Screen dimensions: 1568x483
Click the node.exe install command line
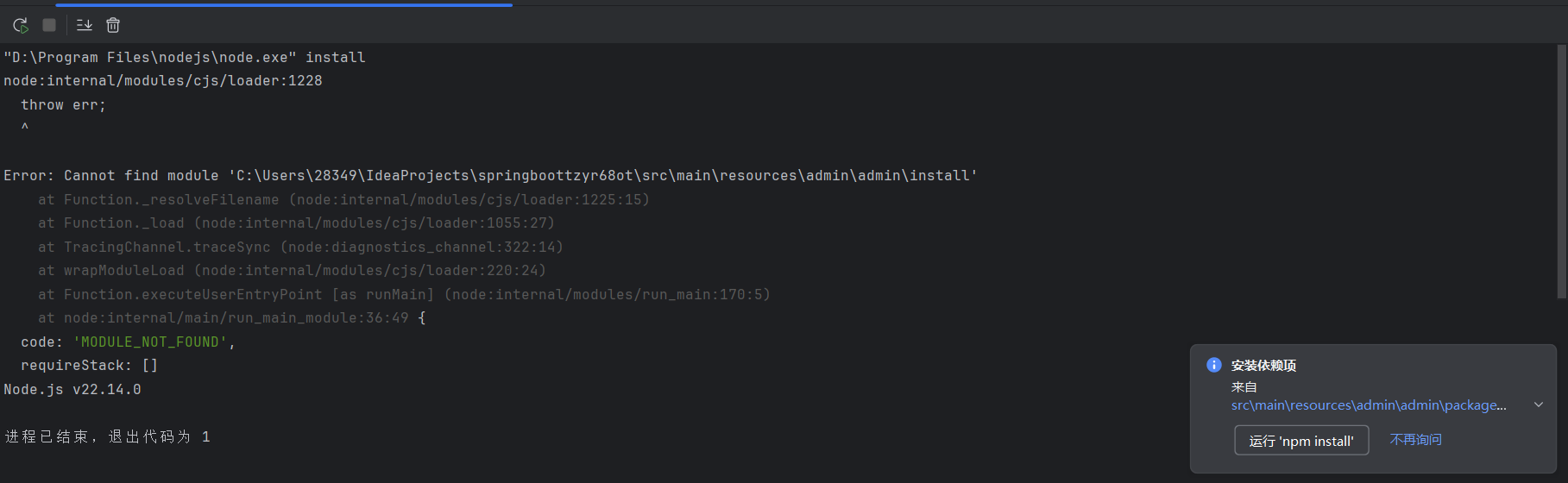tap(185, 57)
